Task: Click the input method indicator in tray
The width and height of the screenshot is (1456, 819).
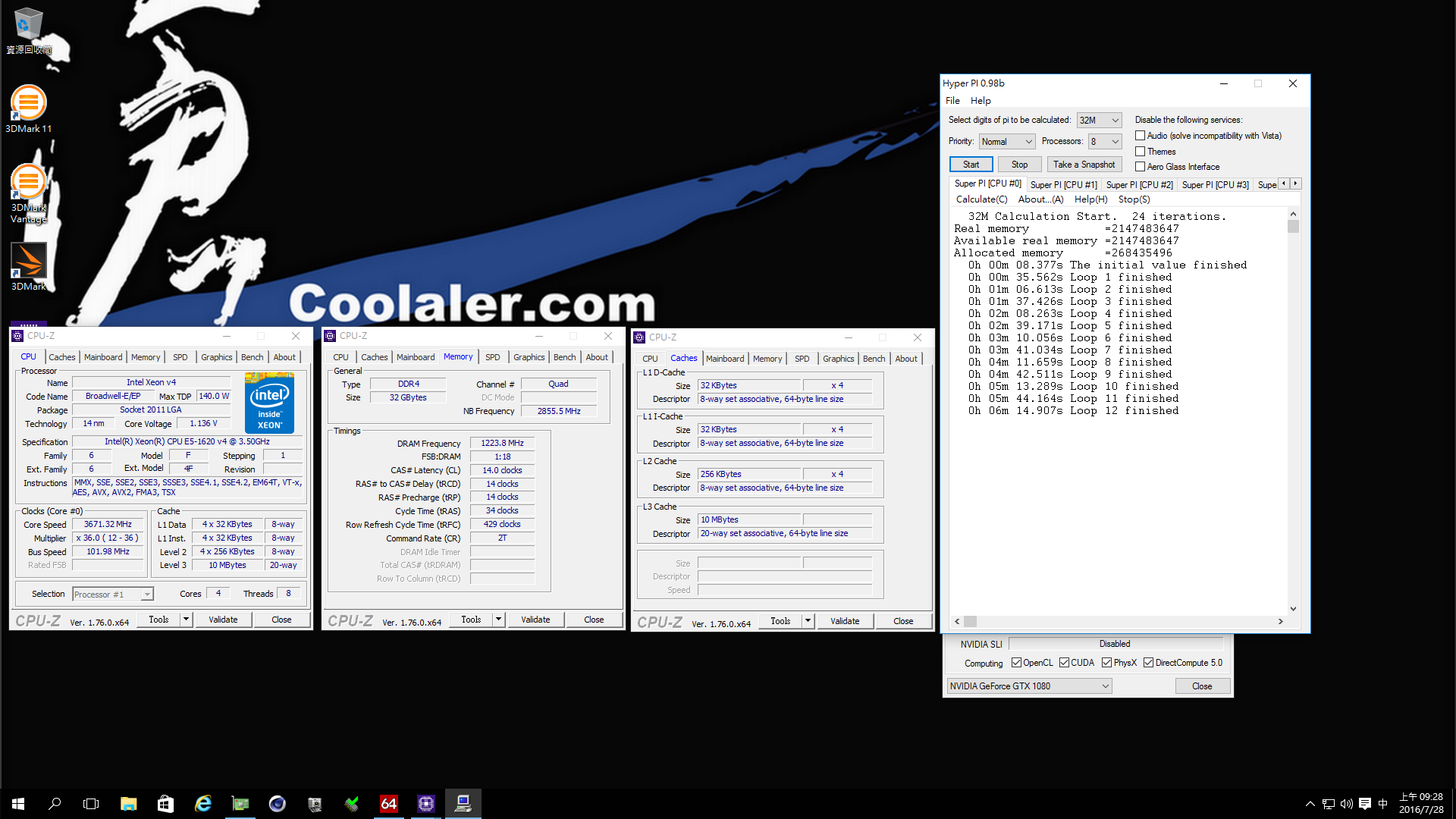Action: click(1383, 804)
